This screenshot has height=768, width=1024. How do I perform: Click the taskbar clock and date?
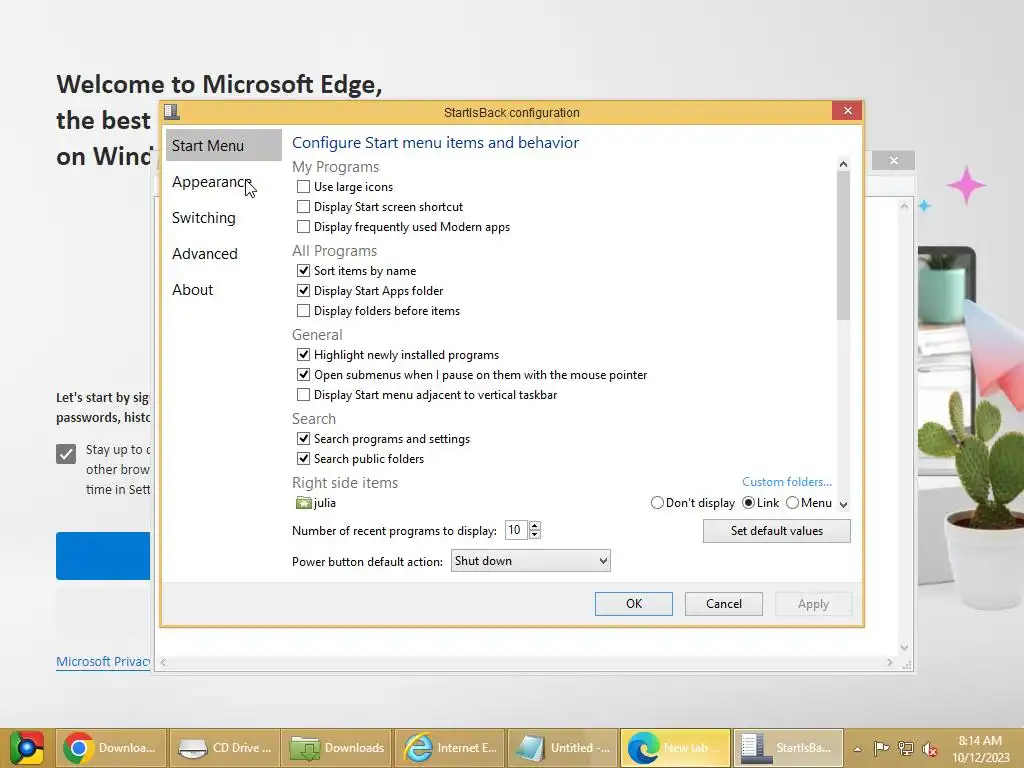pos(980,748)
